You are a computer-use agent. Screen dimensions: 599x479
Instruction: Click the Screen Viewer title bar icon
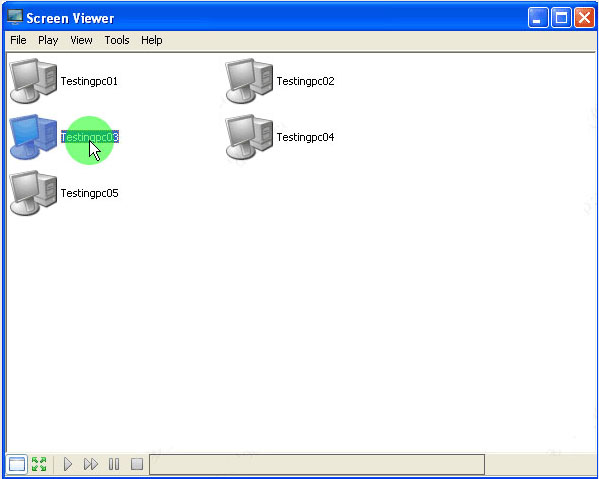click(x=15, y=17)
